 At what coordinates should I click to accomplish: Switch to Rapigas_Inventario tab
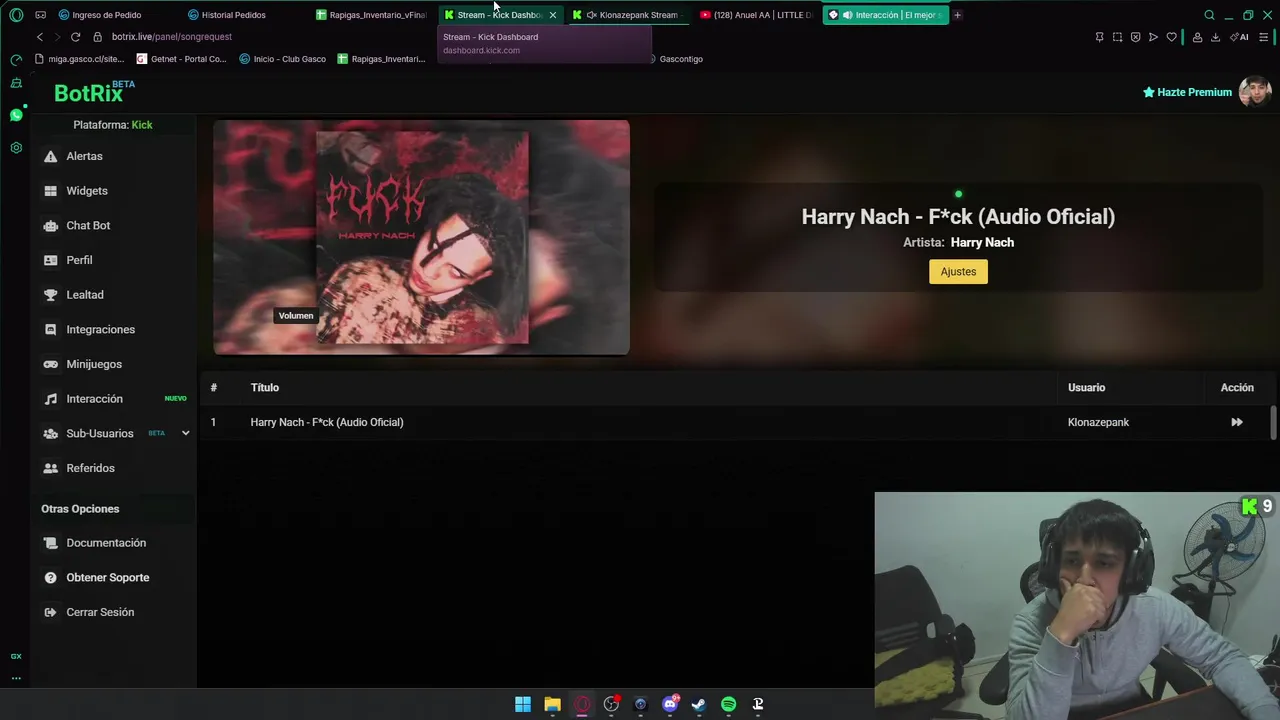point(371,15)
